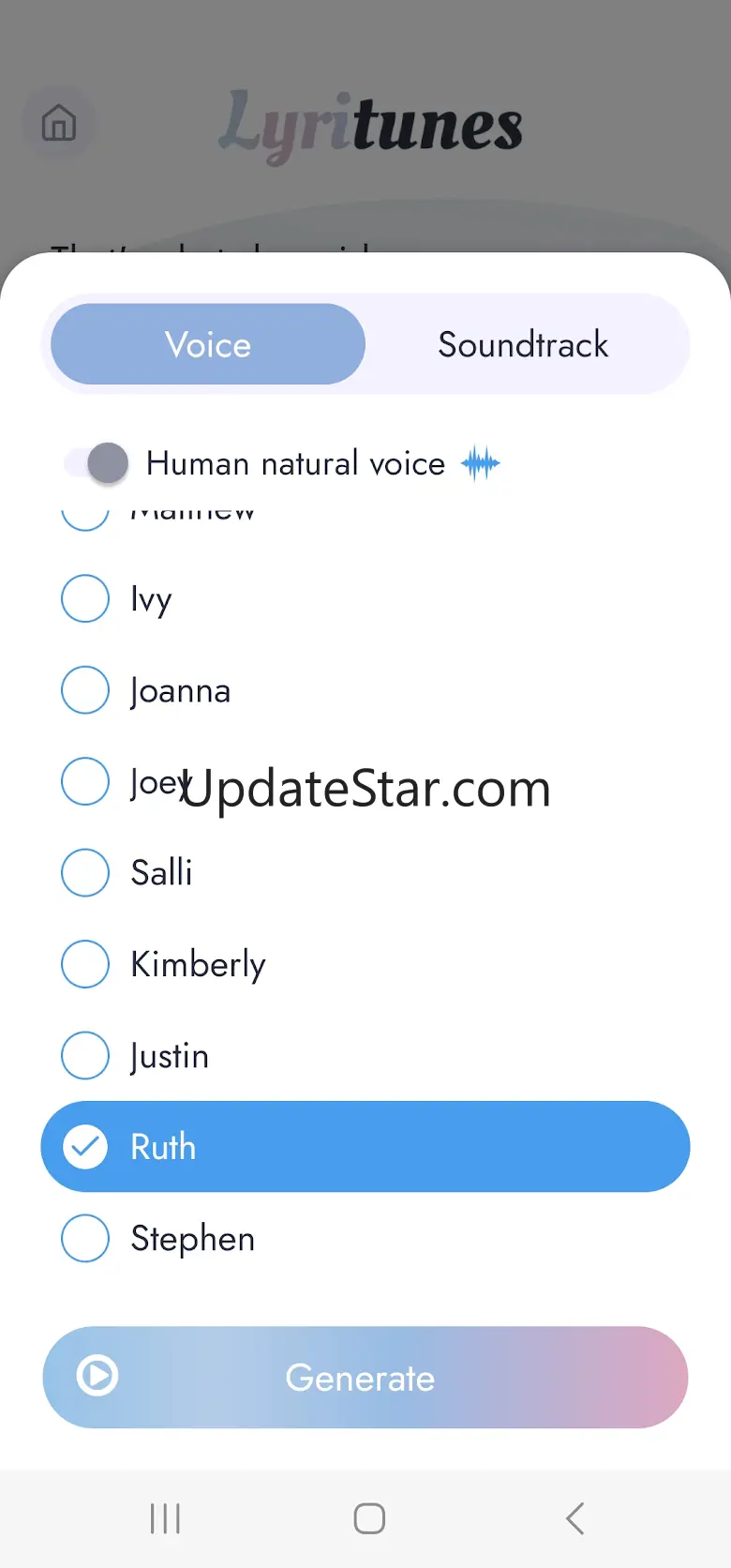Open Android recent apps navigation icon
731x1568 pixels.
pyautogui.click(x=165, y=1518)
